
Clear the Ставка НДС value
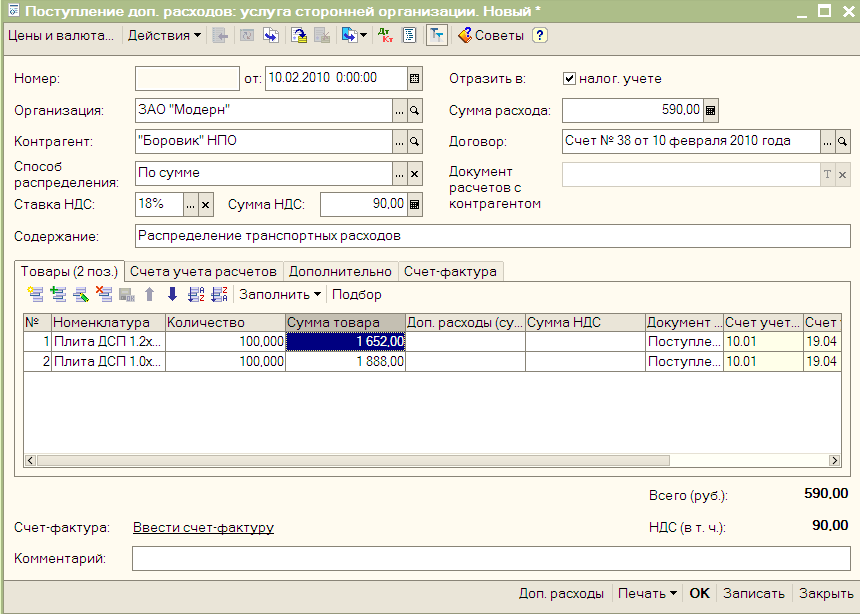[x=206, y=205]
